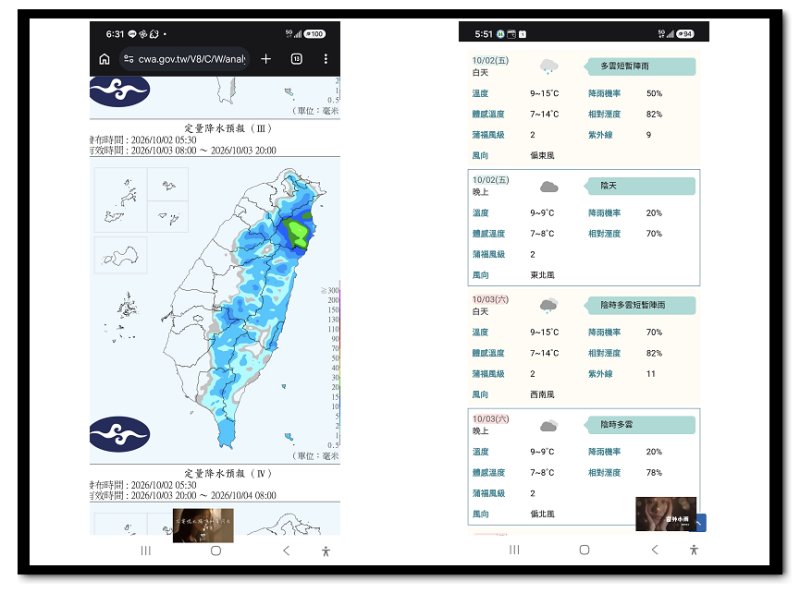Tap the Chrome home icon in left phone

click(104, 59)
